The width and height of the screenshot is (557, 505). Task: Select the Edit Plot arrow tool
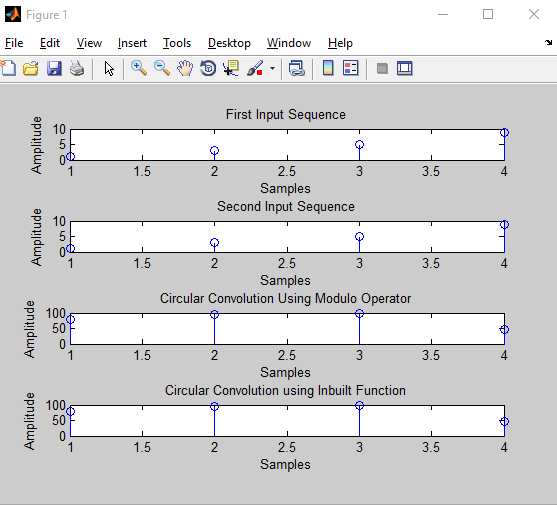click(x=109, y=68)
